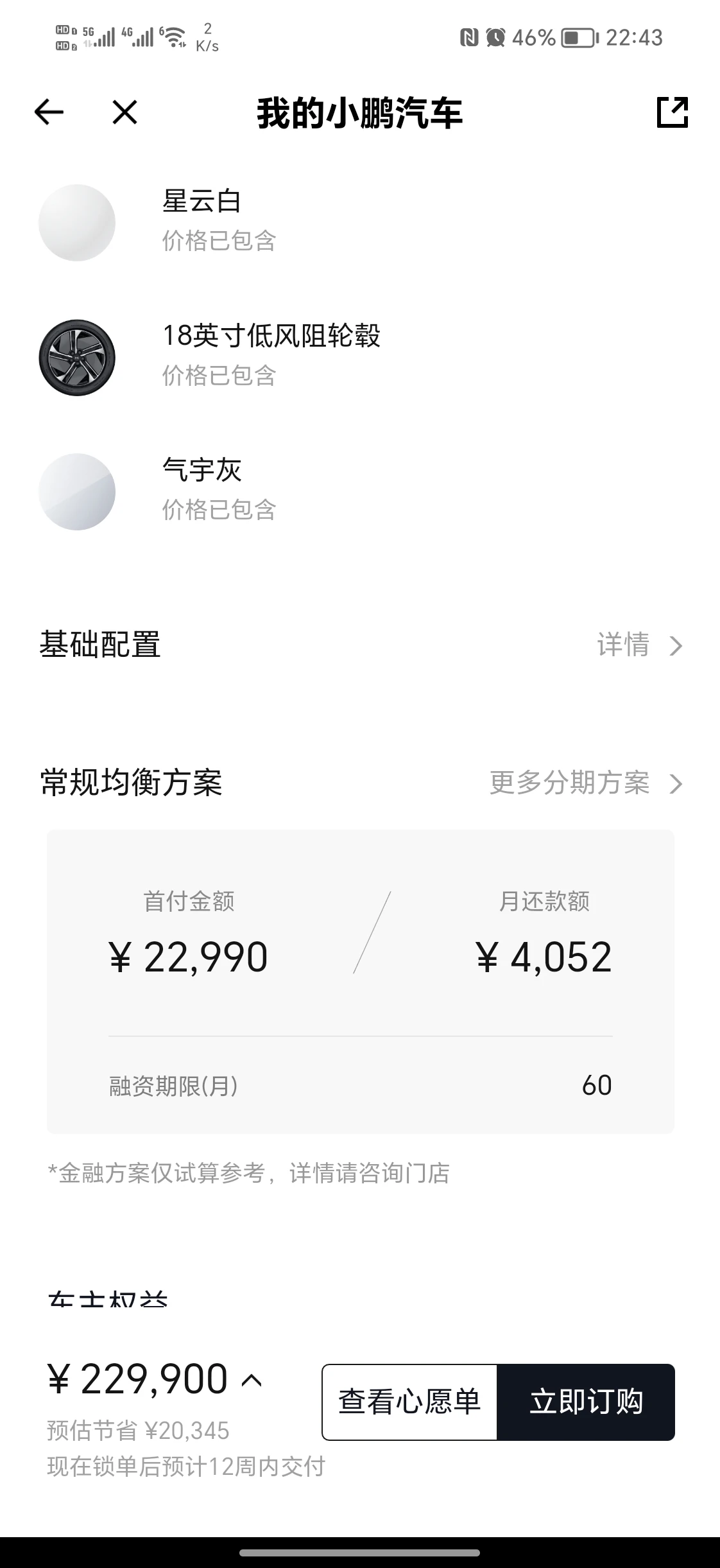720x1568 pixels.
Task: Close the page with X icon
Action: pos(124,112)
